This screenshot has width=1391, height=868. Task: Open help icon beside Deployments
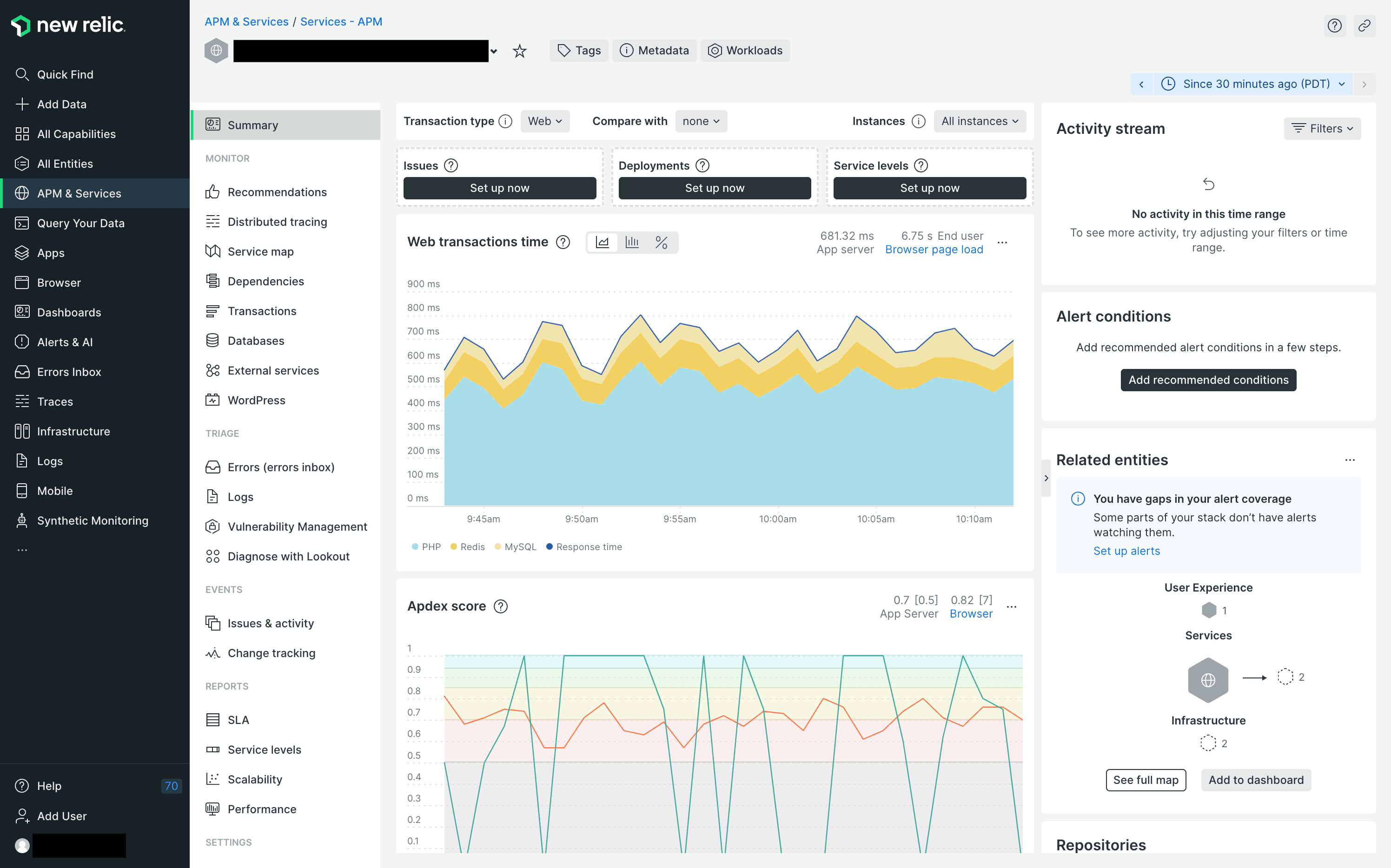point(702,166)
